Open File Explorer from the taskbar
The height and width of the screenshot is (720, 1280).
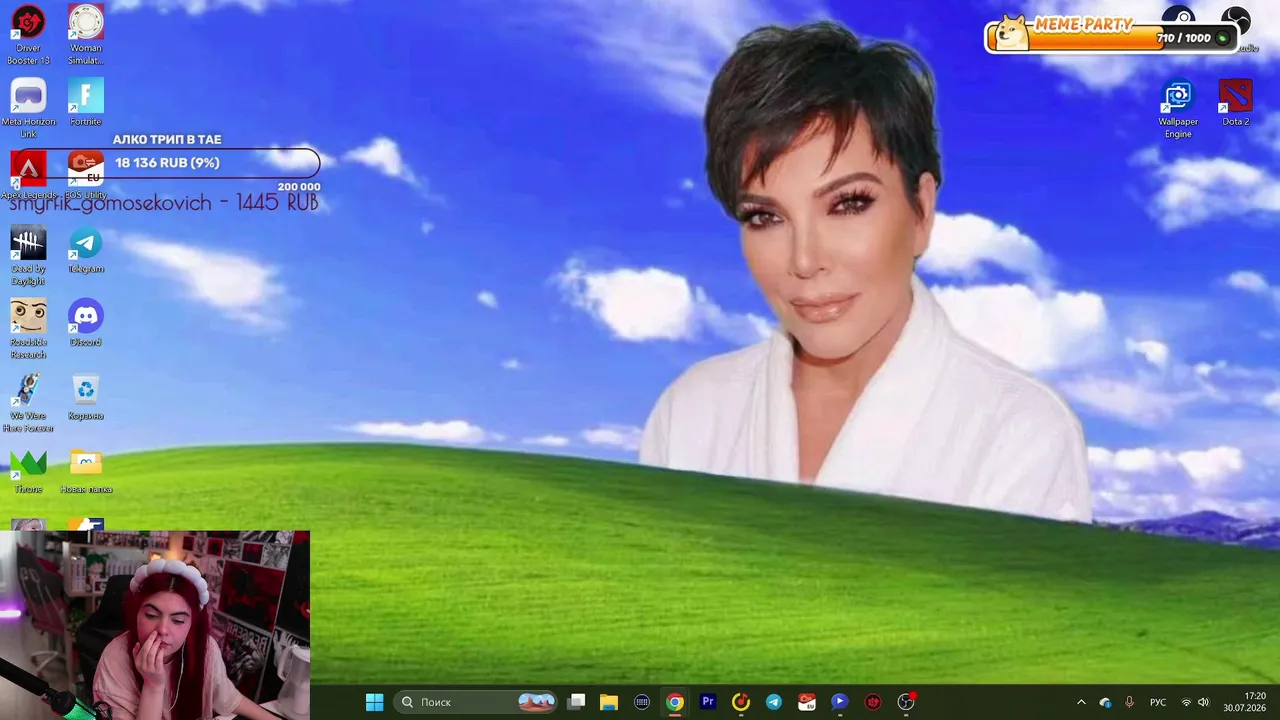coord(609,702)
